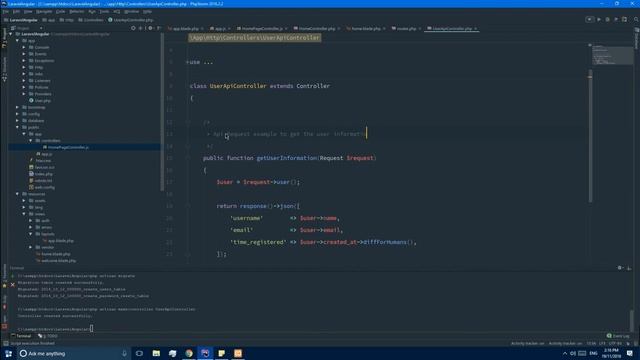Open the Refactor menu

76,11
